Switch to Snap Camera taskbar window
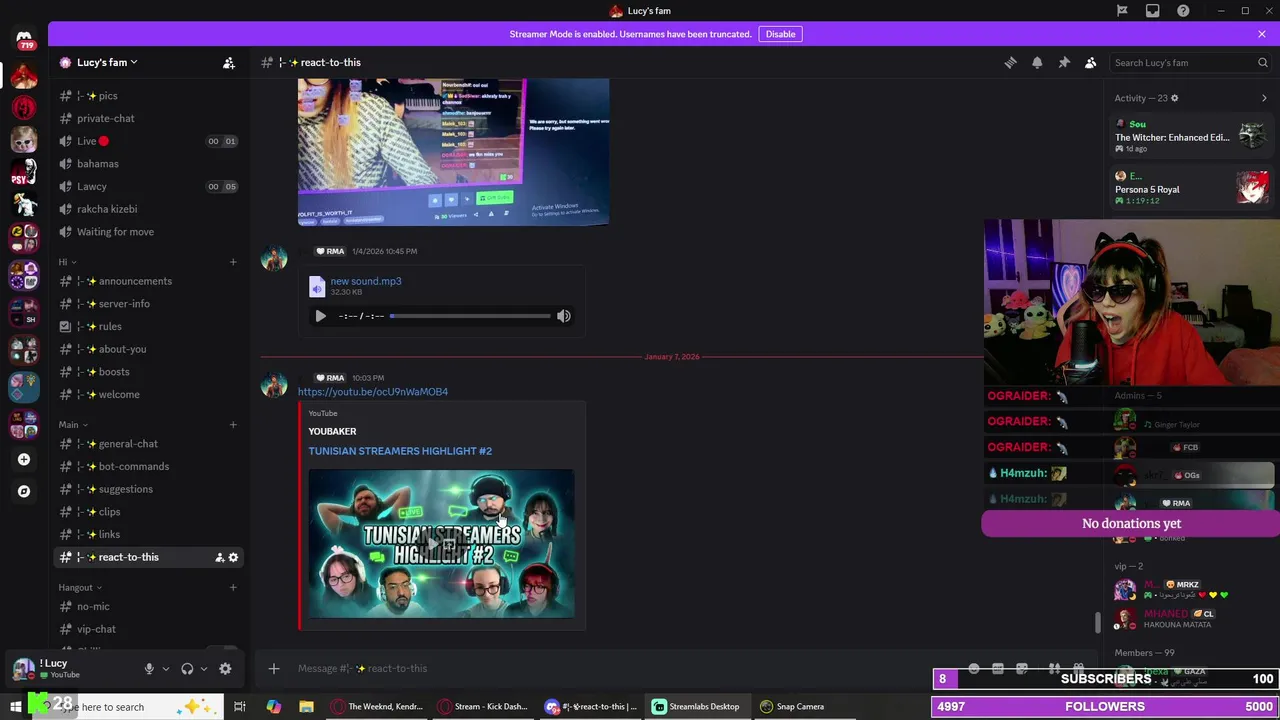1280x720 pixels. coord(792,706)
